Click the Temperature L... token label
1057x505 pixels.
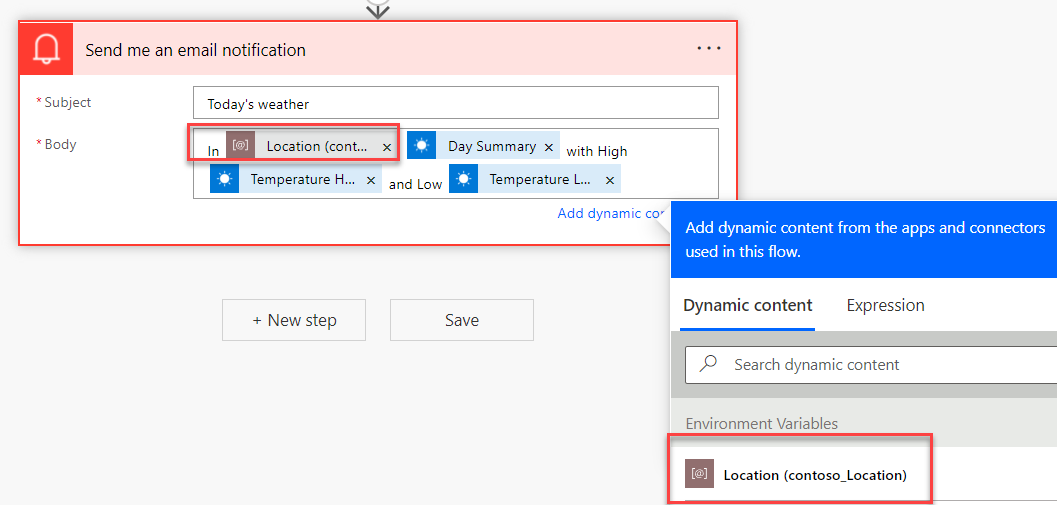[x=541, y=179]
